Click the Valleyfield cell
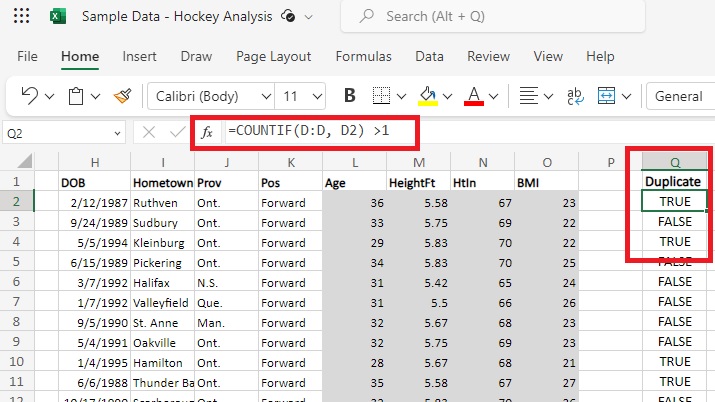Screen dimensions: 715x402 163,303
